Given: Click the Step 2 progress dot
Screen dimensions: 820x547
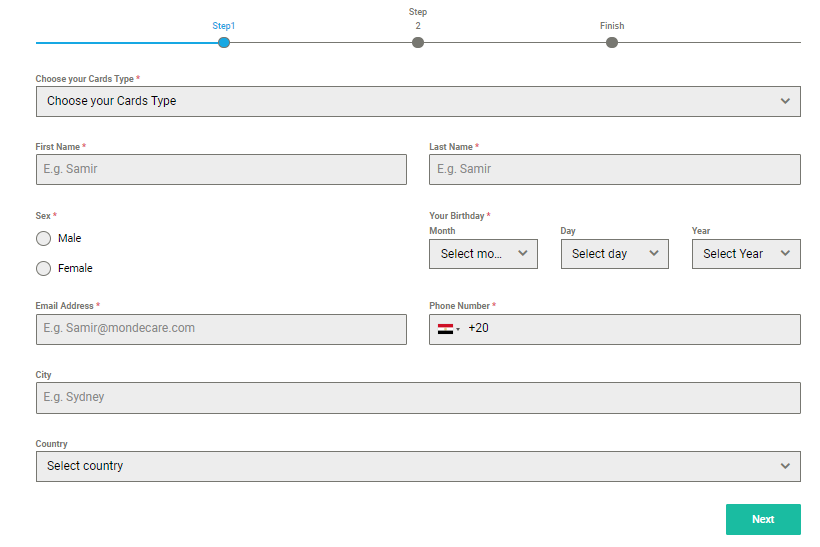Looking at the screenshot, I should (418, 42).
